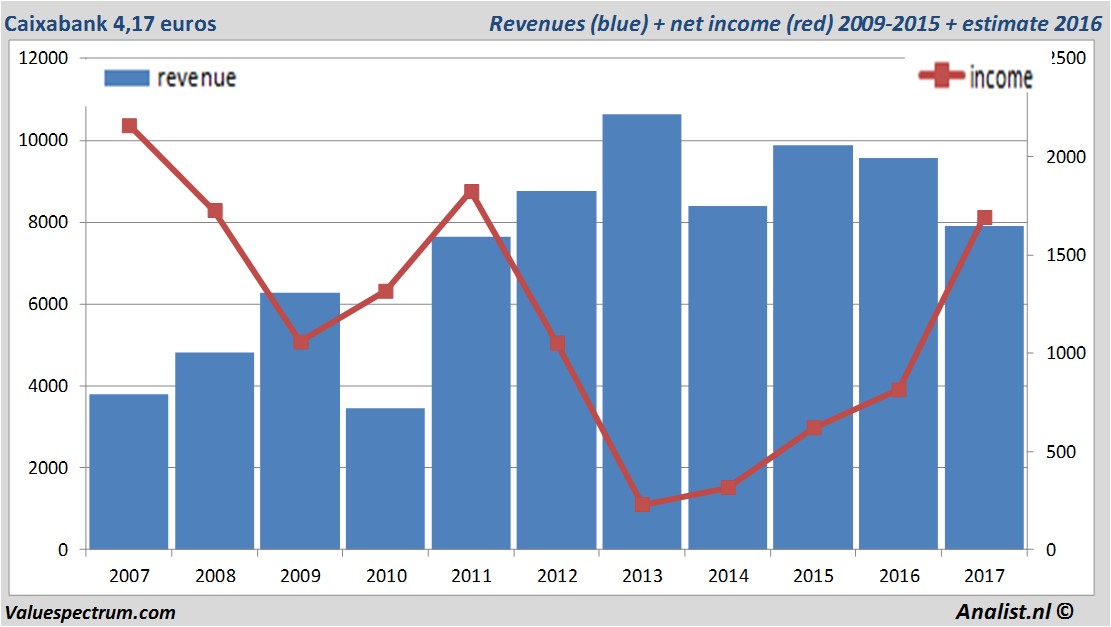Image resolution: width=1111 pixels, height=627 pixels.
Task: Select the tallest 2013 revenue bar
Action: pyautogui.click(x=642, y=332)
